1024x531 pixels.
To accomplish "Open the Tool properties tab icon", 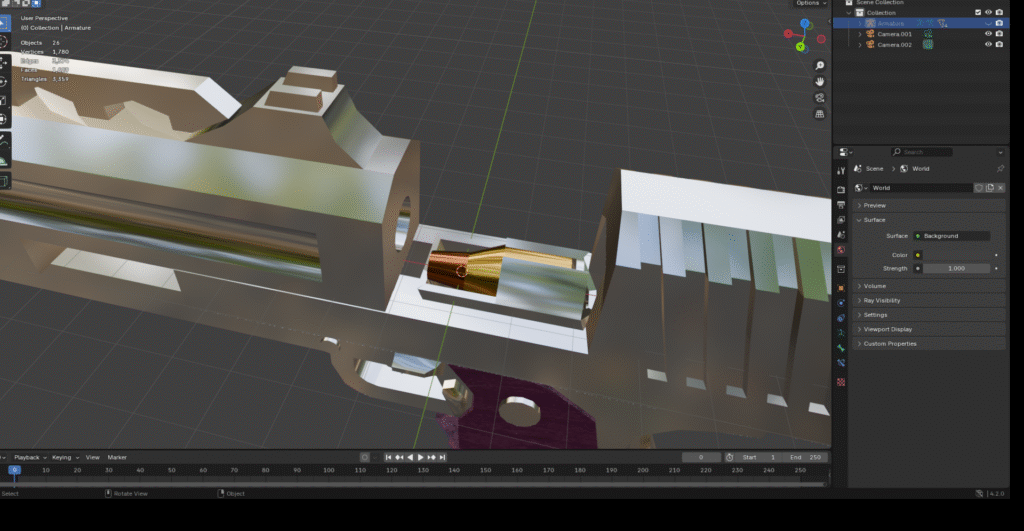I will [841, 171].
